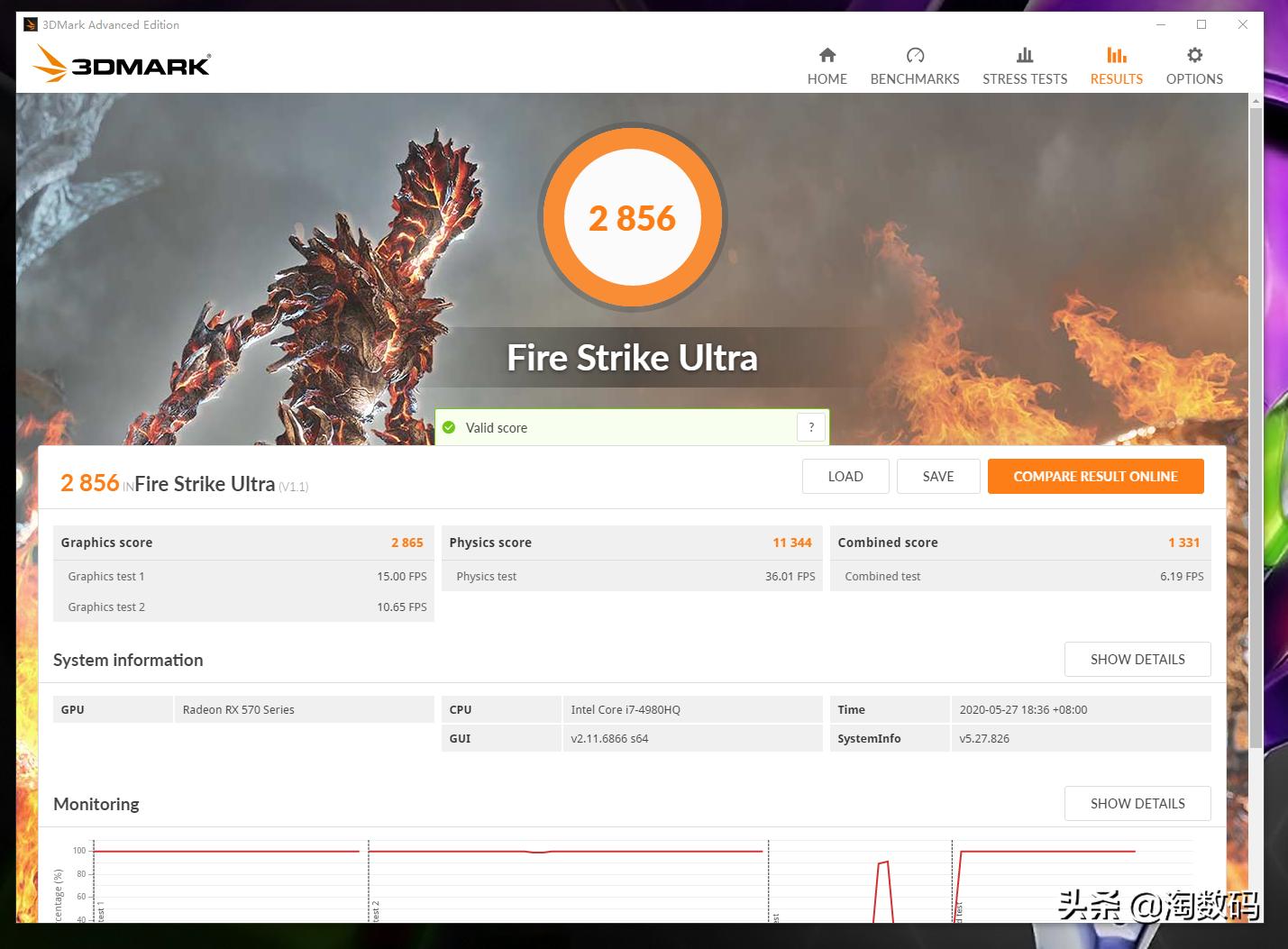Click the Monitoring usage graph
This screenshot has height=949, width=1288.
click(541, 879)
